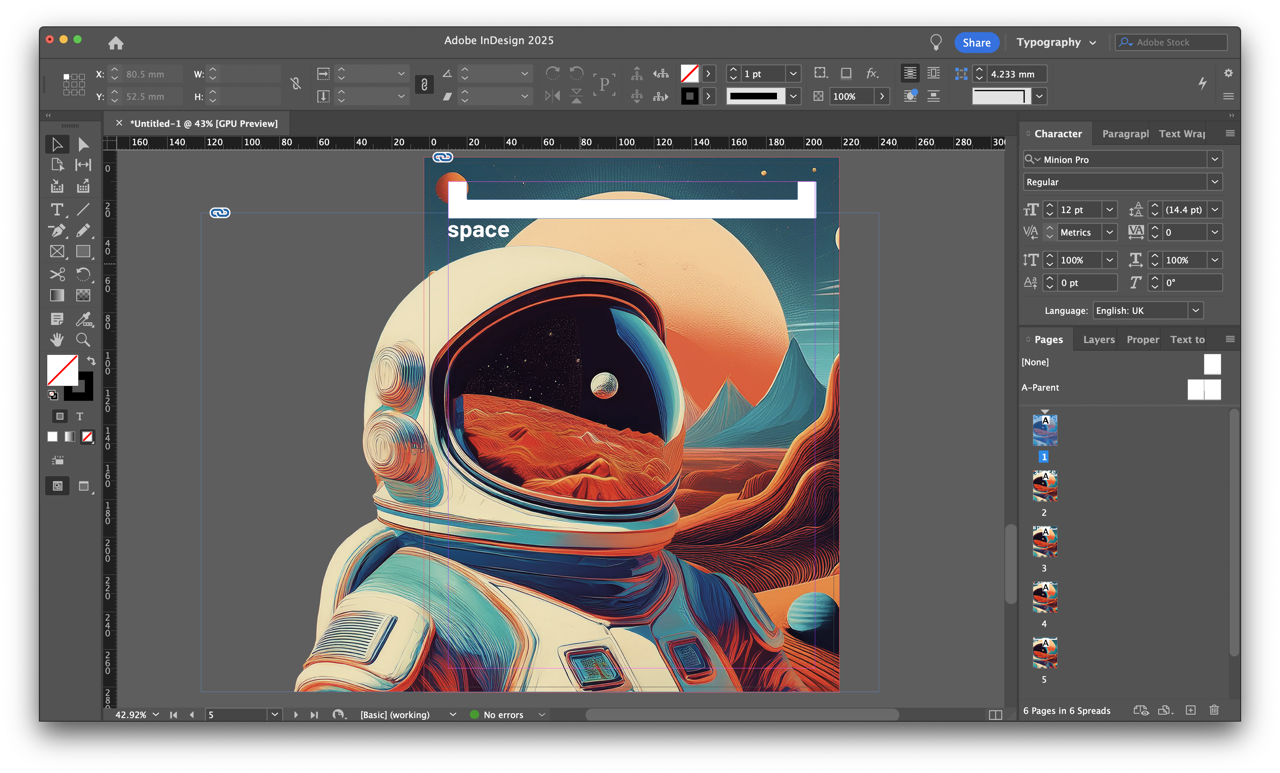
Task: Switch to the Paragraph panel tab
Action: (x=1125, y=134)
